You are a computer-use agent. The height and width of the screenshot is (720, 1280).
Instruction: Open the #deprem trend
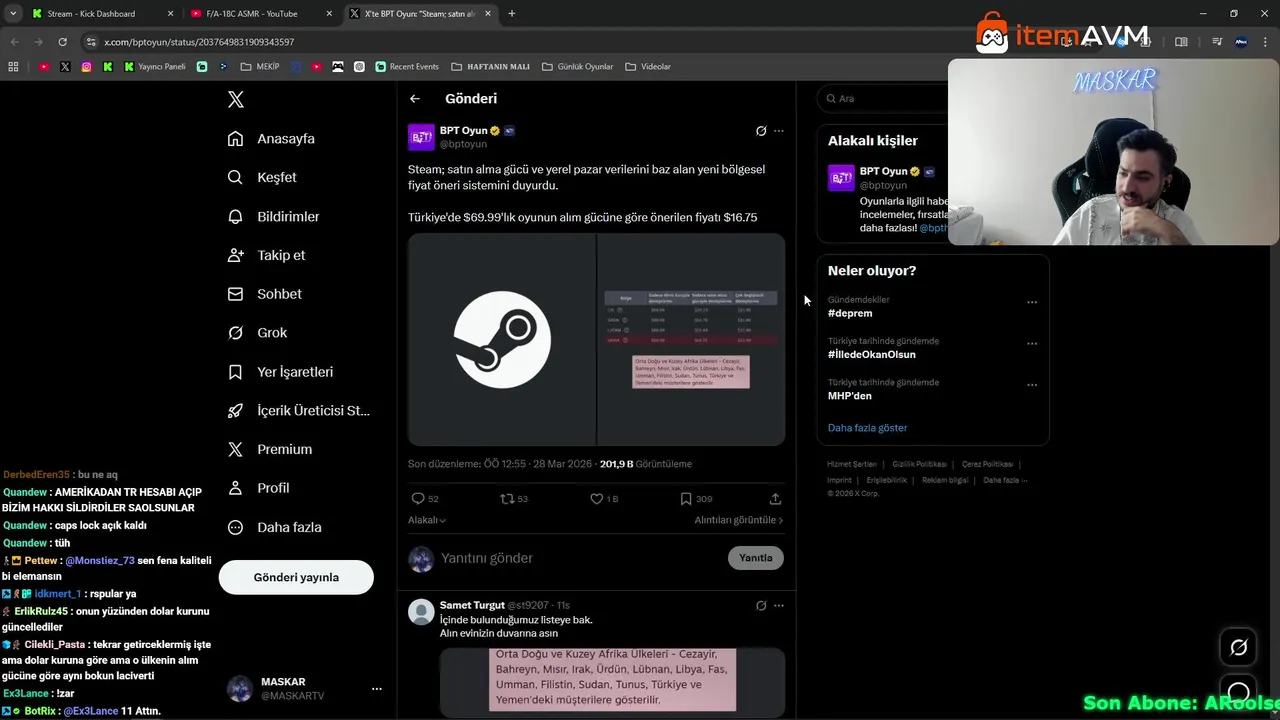click(850, 313)
